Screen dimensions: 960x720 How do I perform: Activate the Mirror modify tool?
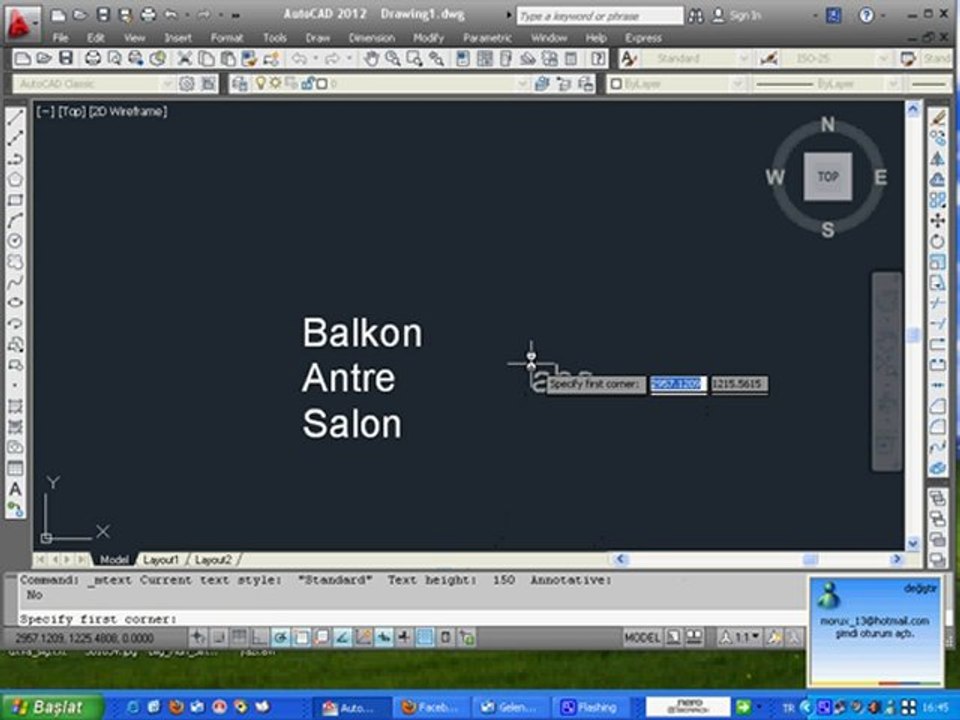[x=937, y=159]
